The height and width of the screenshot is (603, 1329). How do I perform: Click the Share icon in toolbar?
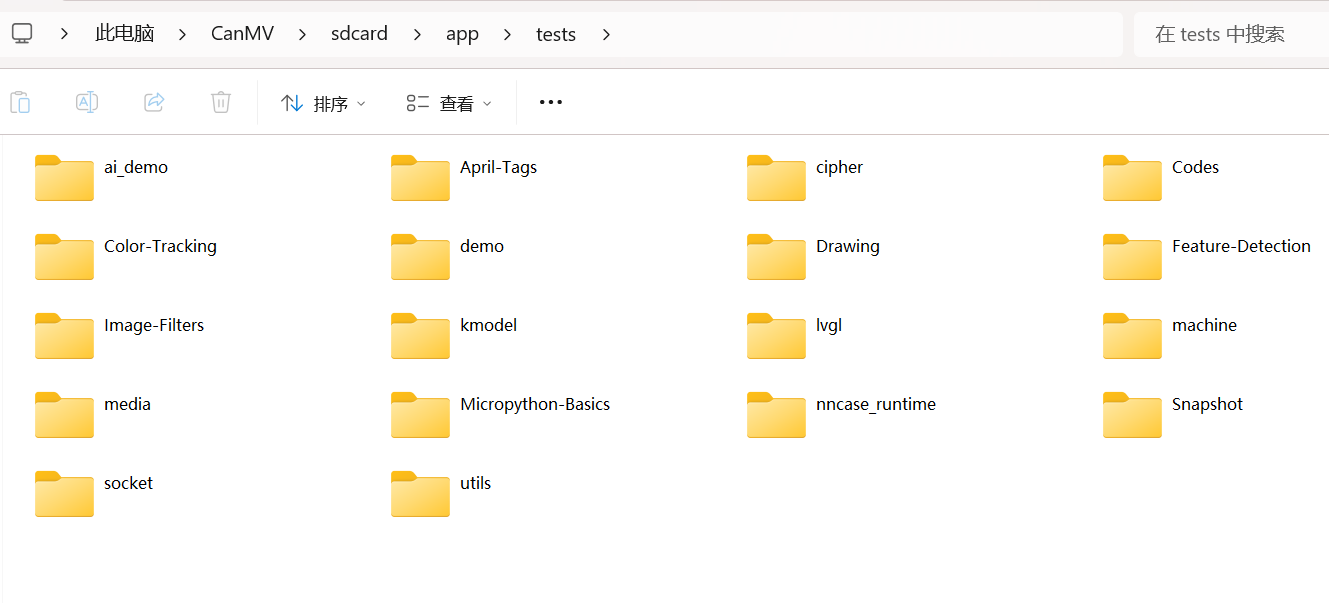154,102
